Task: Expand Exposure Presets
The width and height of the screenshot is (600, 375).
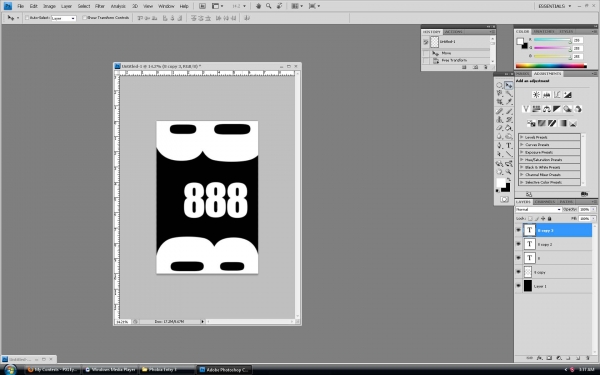Action: [x=522, y=152]
